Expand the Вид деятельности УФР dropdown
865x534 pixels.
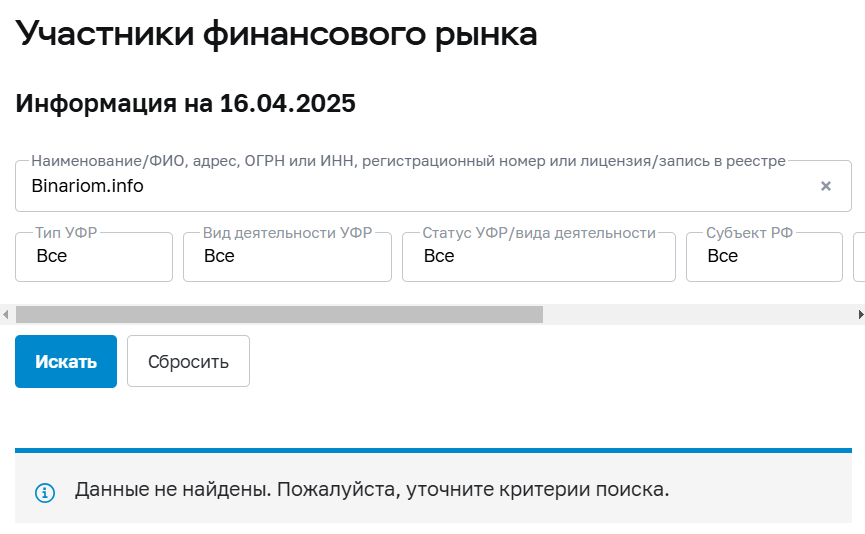pyautogui.click(x=287, y=257)
